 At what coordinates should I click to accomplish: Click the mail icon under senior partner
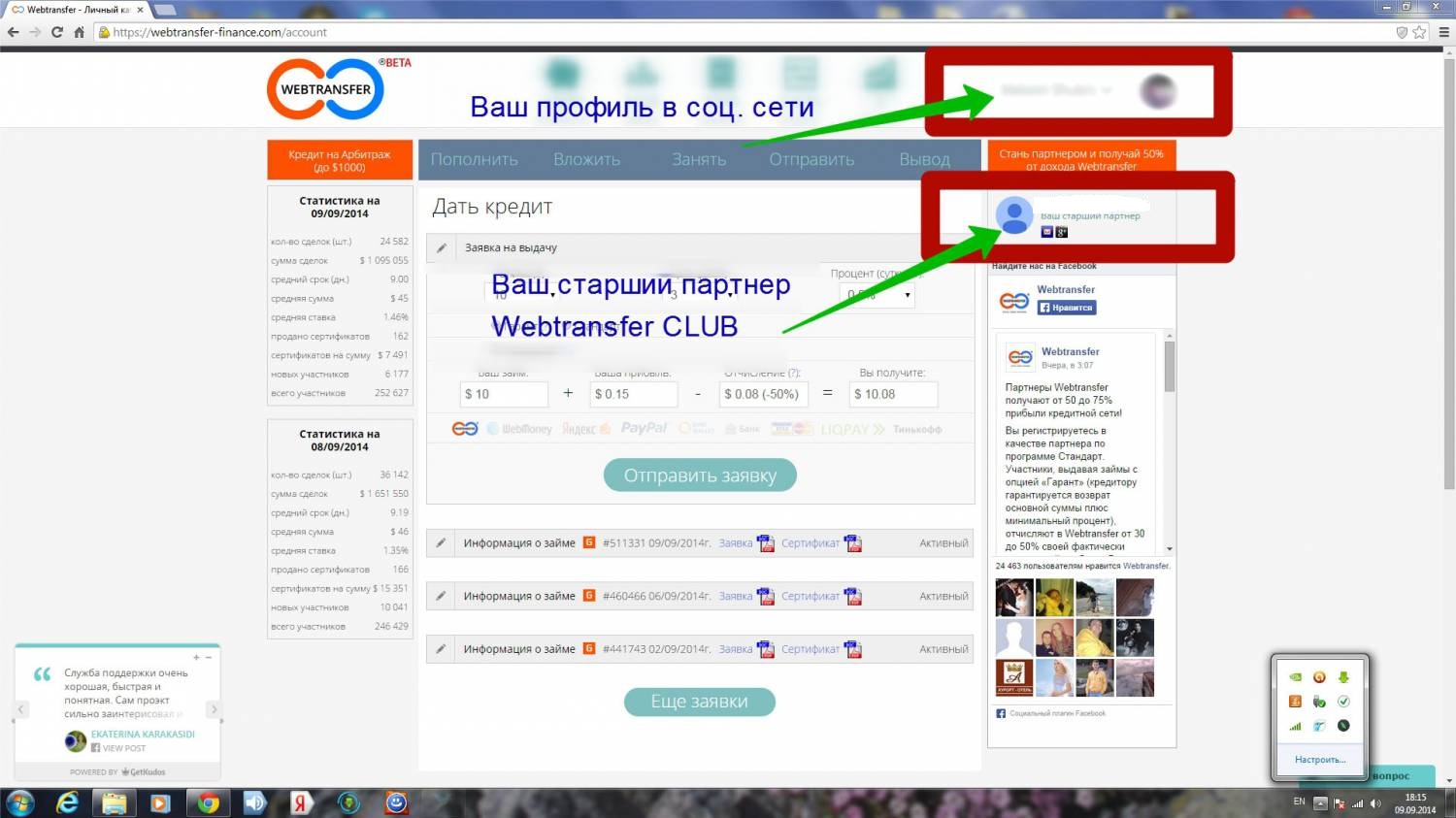point(1046,232)
